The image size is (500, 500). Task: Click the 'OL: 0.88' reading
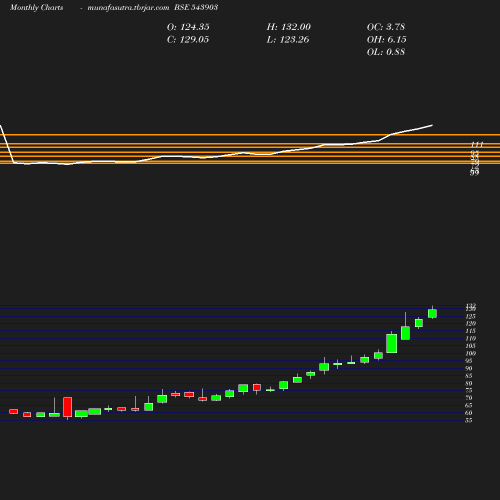point(386,52)
